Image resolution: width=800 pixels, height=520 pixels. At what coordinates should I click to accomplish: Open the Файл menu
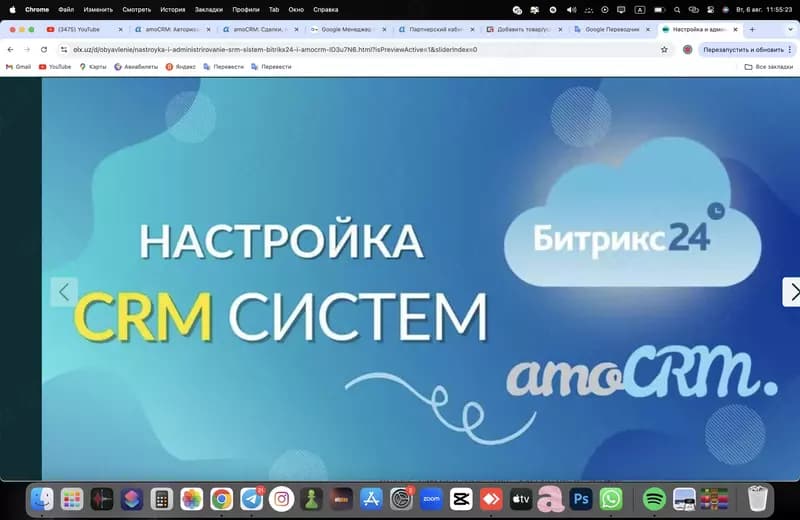click(66, 10)
